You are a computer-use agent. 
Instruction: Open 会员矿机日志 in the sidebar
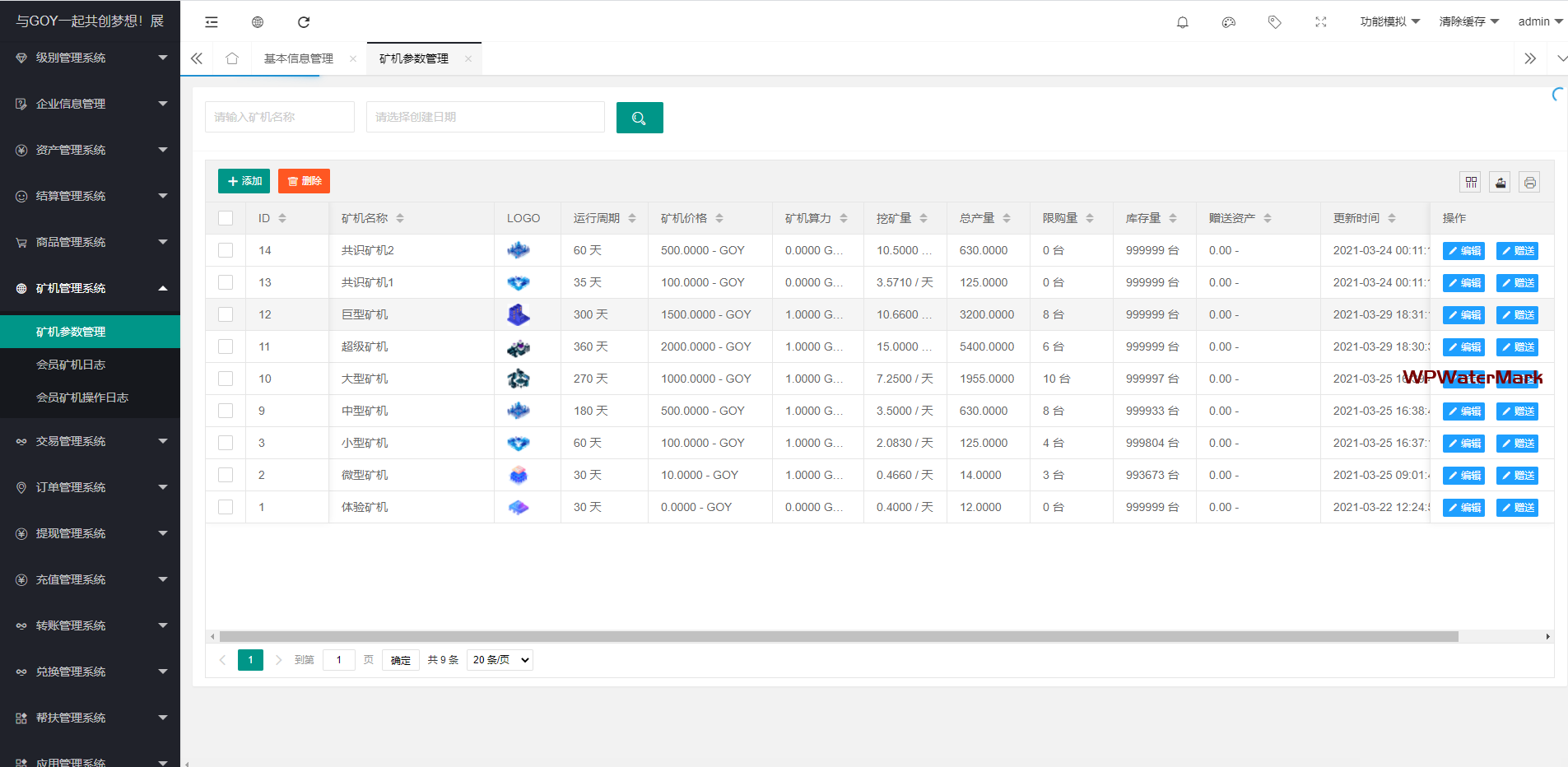tap(71, 365)
